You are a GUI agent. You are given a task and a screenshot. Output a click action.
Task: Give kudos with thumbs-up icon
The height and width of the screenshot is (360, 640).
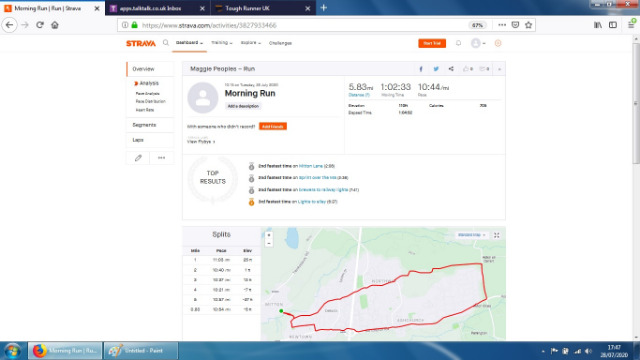pos(468,69)
